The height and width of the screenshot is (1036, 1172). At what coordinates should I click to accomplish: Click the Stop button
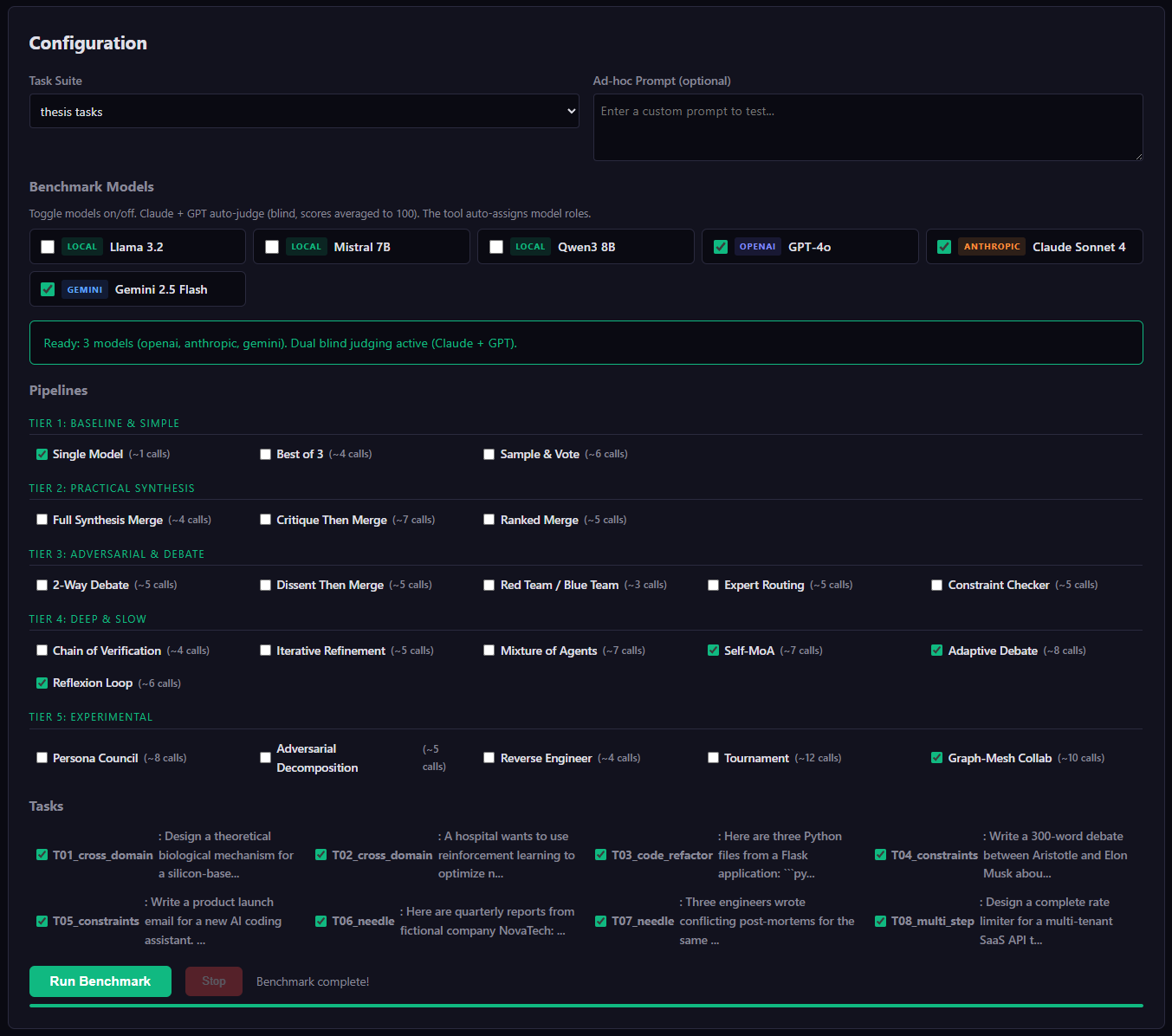point(214,981)
